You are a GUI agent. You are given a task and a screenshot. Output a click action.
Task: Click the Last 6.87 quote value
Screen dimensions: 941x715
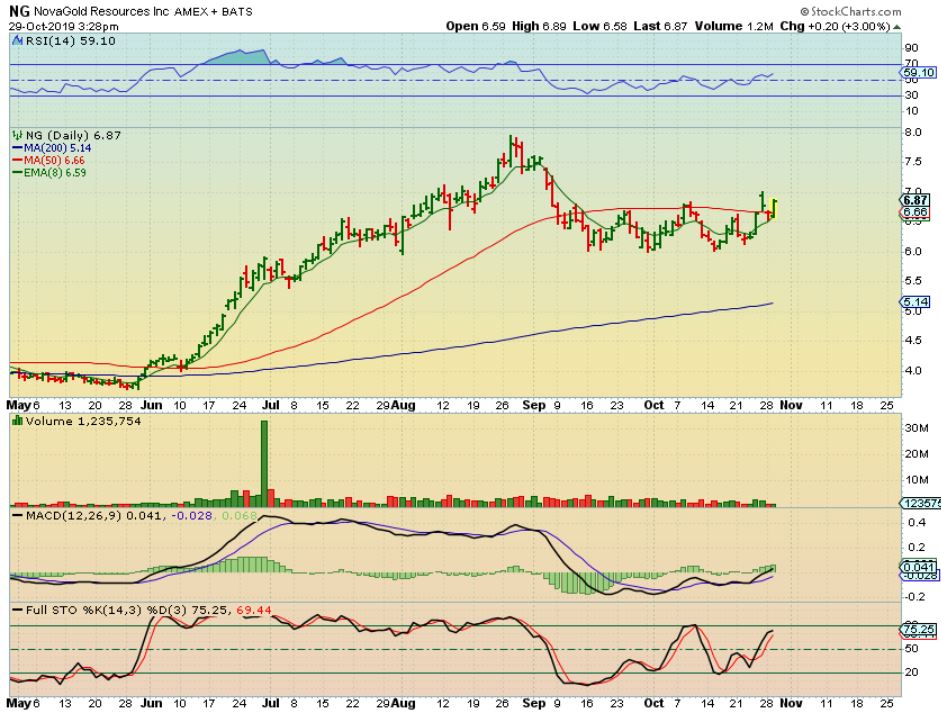pyautogui.click(x=660, y=26)
